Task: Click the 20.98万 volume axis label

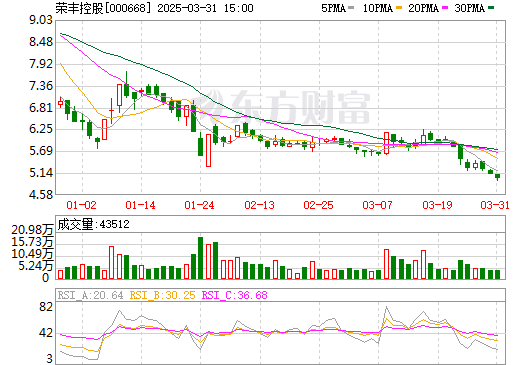Action: (x=32, y=230)
